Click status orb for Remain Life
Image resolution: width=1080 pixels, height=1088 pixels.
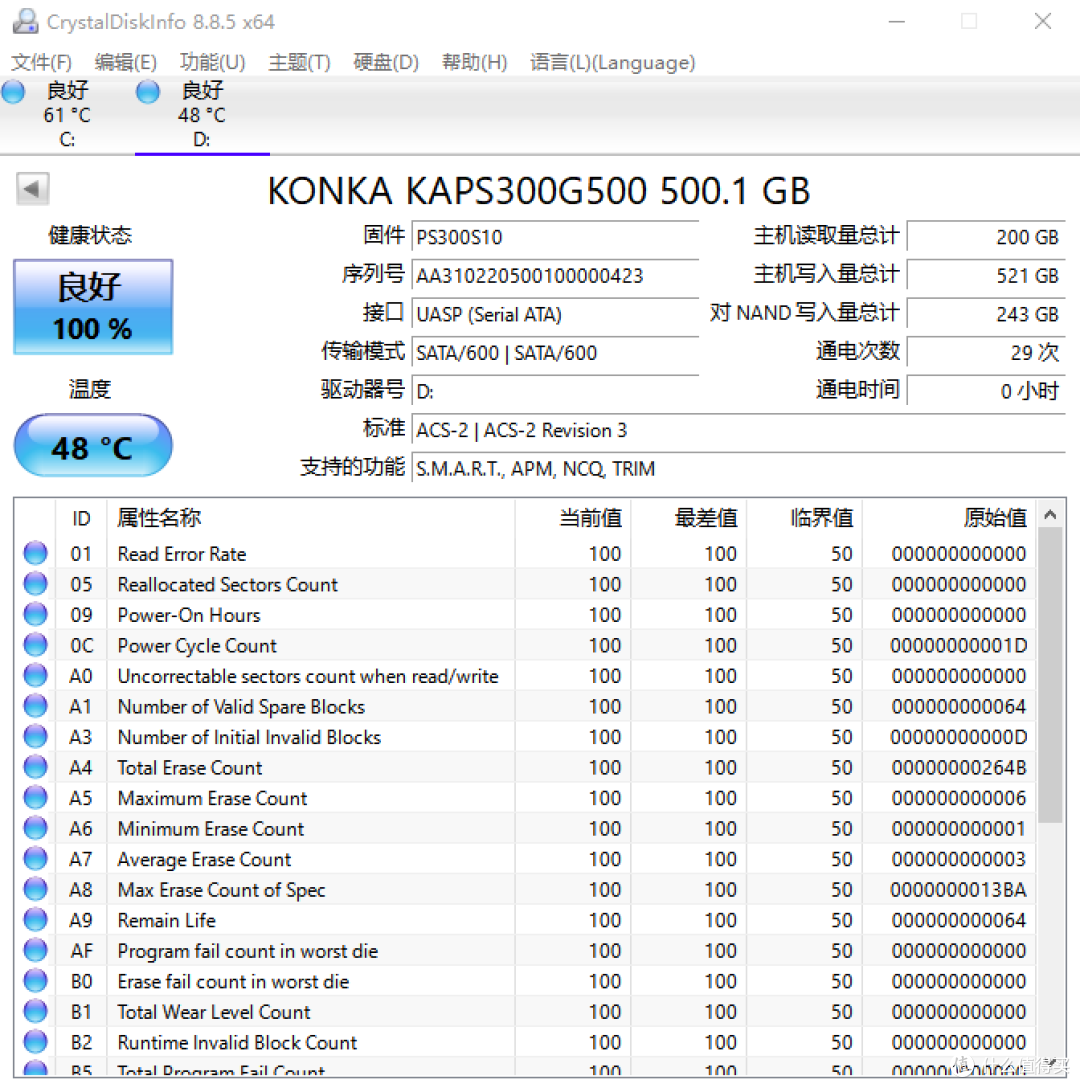pyautogui.click(x=35, y=919)
